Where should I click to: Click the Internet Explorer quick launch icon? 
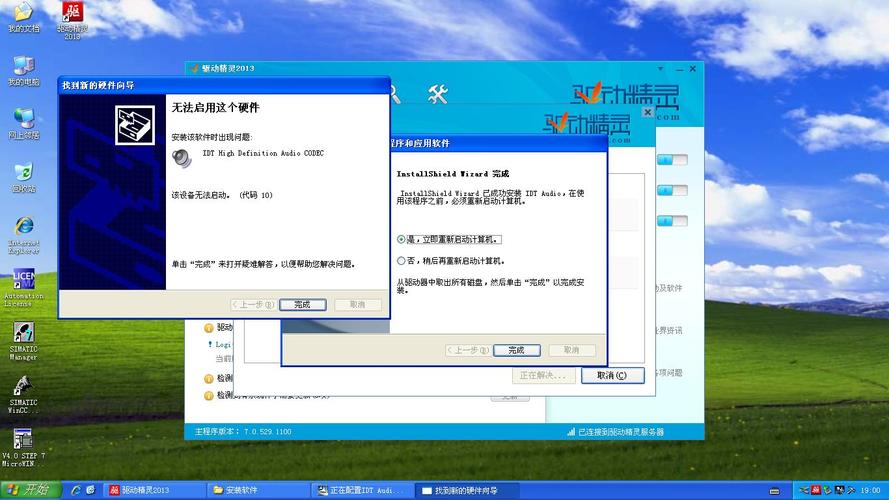[75, 490]
